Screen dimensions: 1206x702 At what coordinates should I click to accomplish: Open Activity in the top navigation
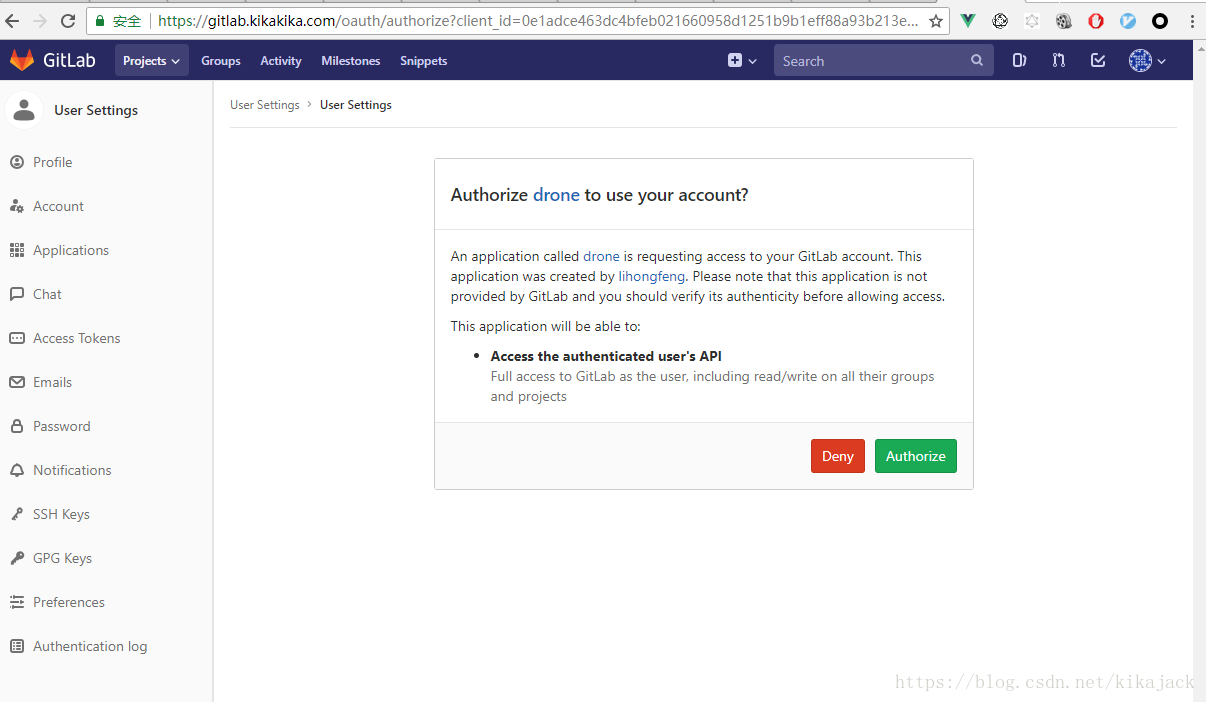281,61
